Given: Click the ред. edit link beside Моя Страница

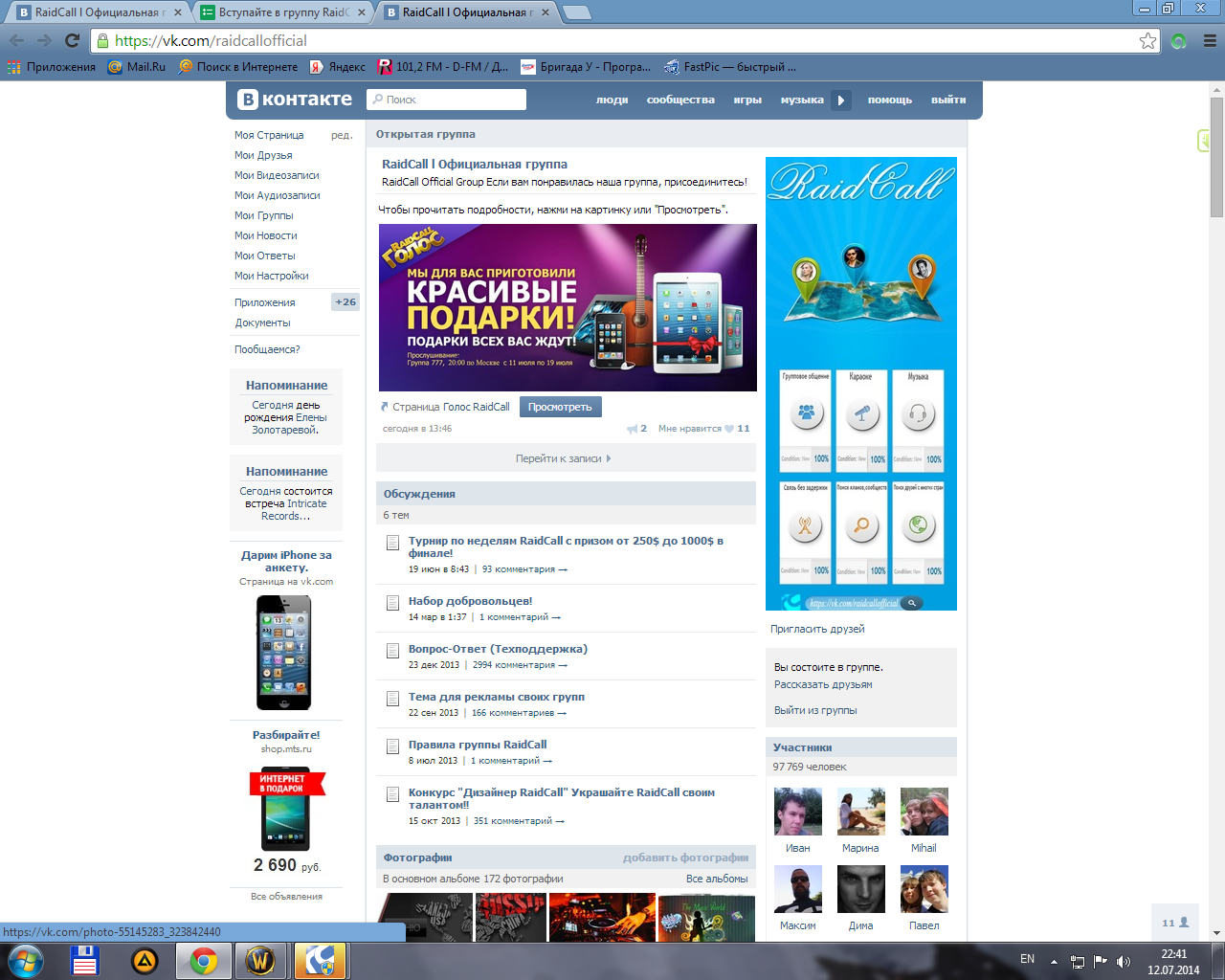Looking at the screenshot, I should coord(342,135).
